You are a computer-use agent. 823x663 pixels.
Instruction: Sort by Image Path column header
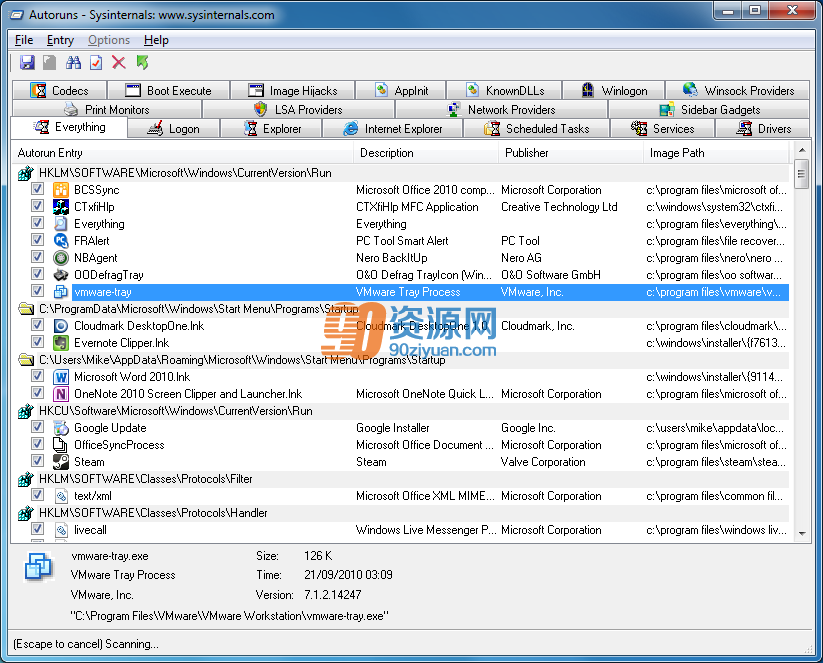(716, 153)
